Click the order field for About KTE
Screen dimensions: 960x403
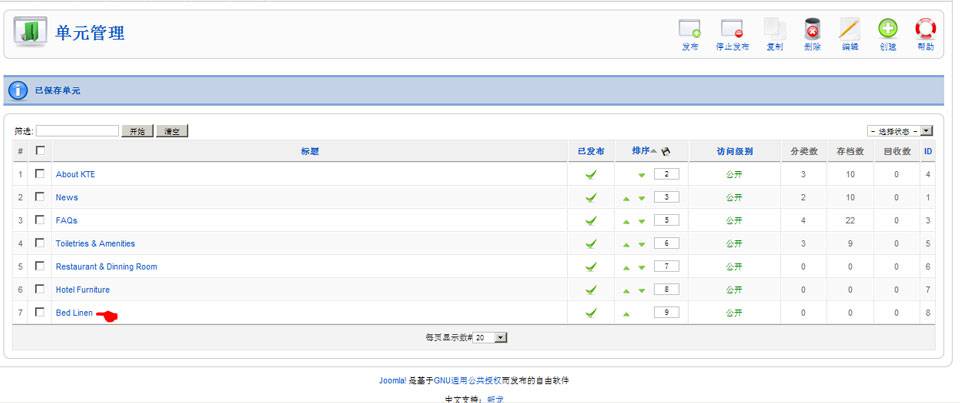coord(666,175)
